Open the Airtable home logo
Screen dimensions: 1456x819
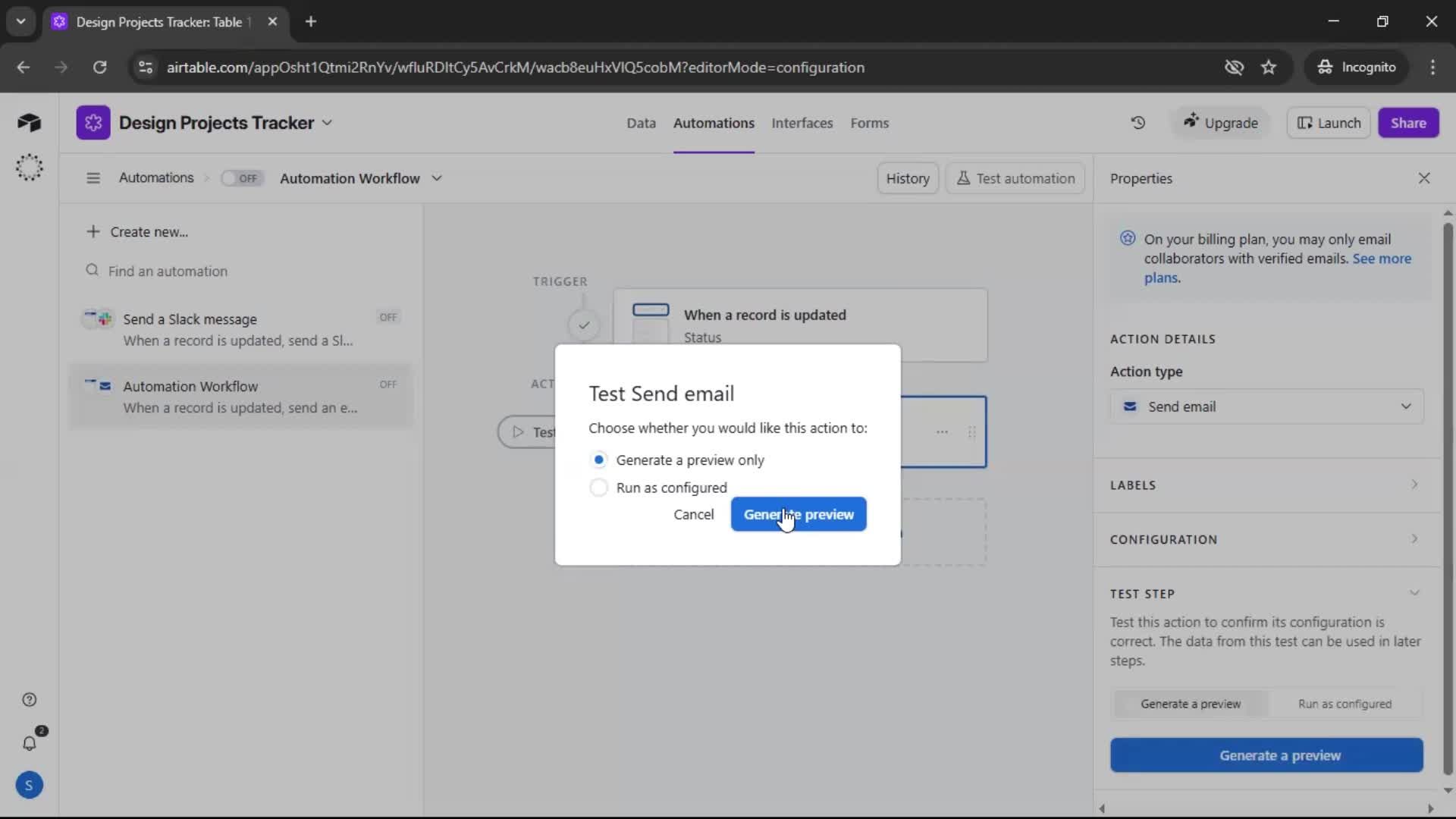29,123
